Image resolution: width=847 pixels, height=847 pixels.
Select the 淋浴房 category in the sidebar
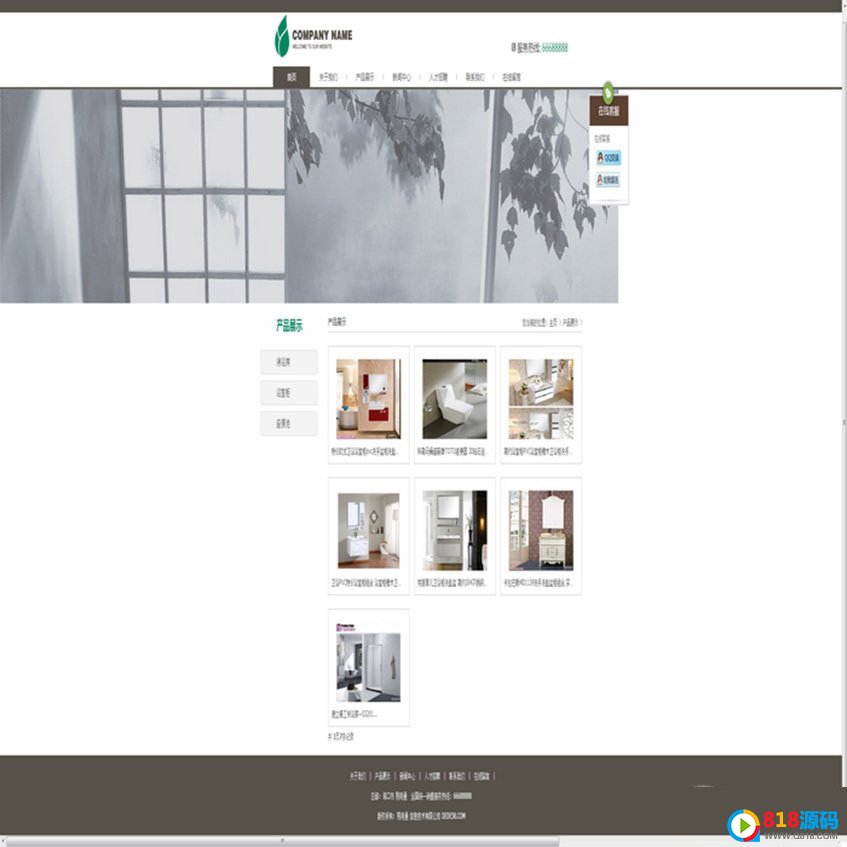click(289, 362)
